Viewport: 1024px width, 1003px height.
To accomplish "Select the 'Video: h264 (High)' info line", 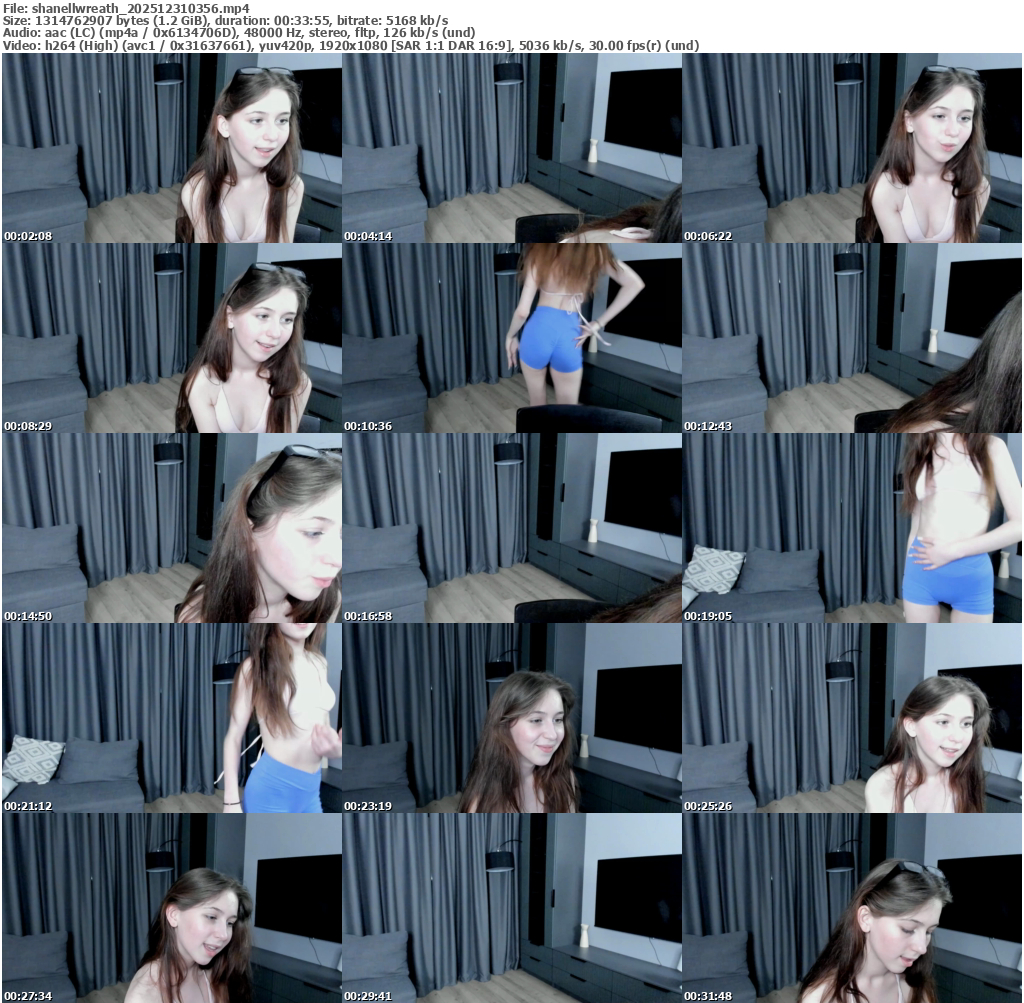I will tap(351, 45).
